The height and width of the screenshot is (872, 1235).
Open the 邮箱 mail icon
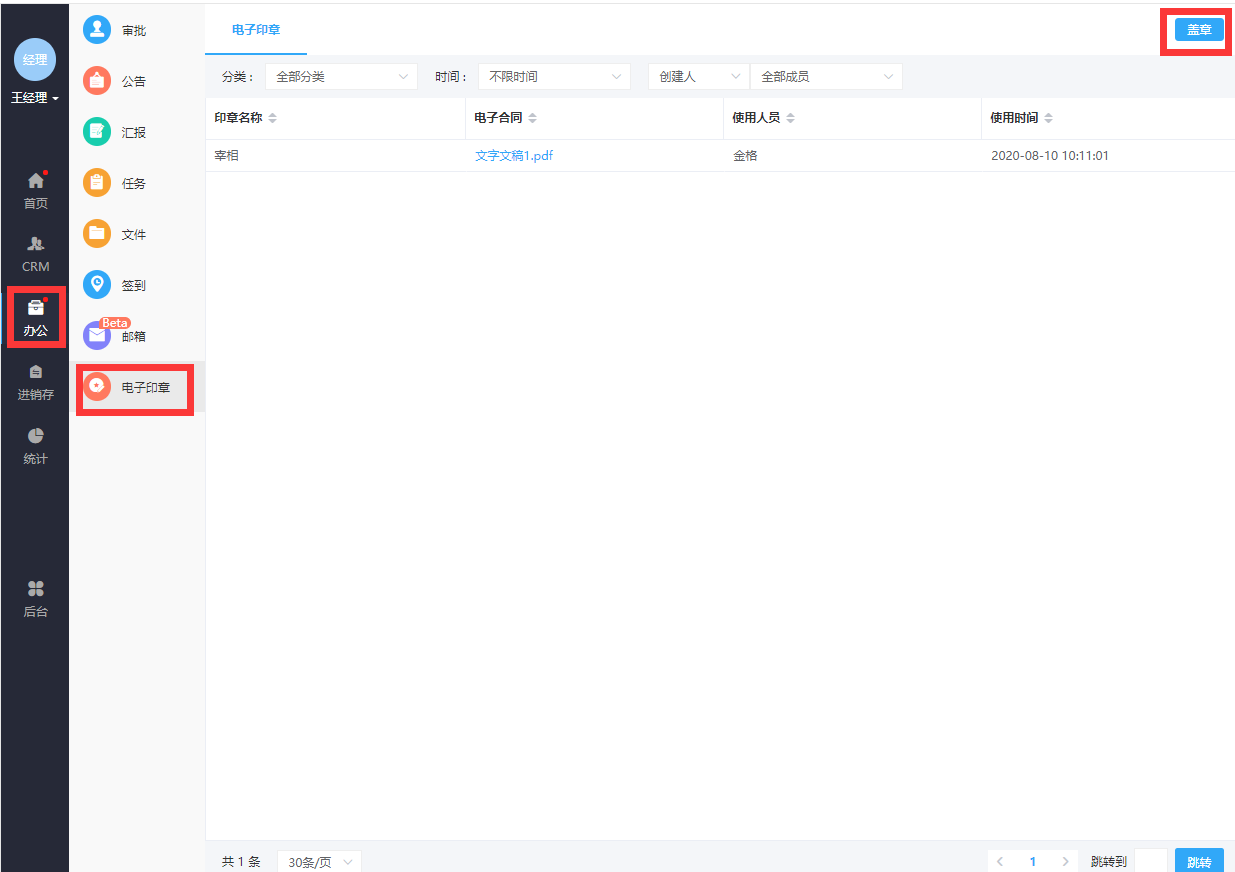coord(97,336)
